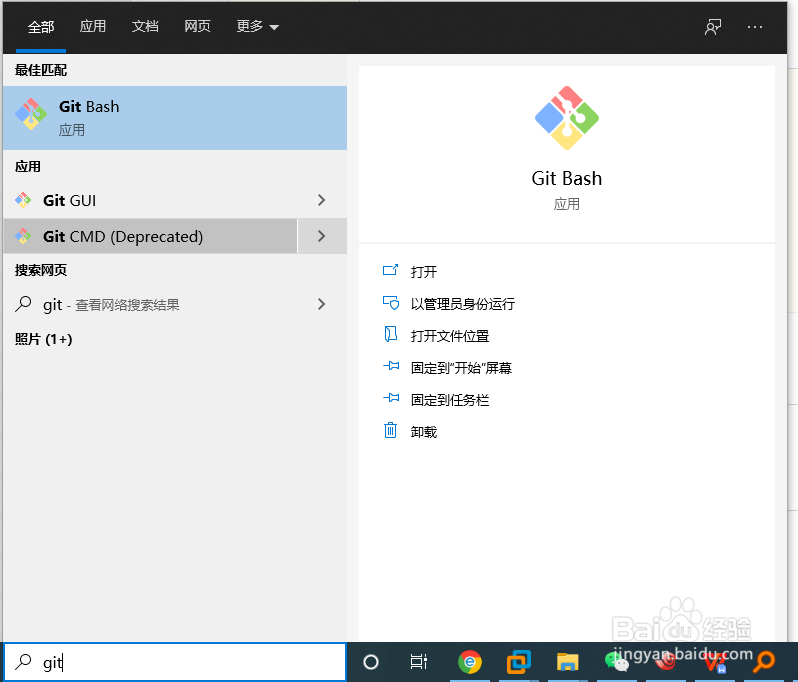Switch to the 全部 tab

click(x=41, y=26)
